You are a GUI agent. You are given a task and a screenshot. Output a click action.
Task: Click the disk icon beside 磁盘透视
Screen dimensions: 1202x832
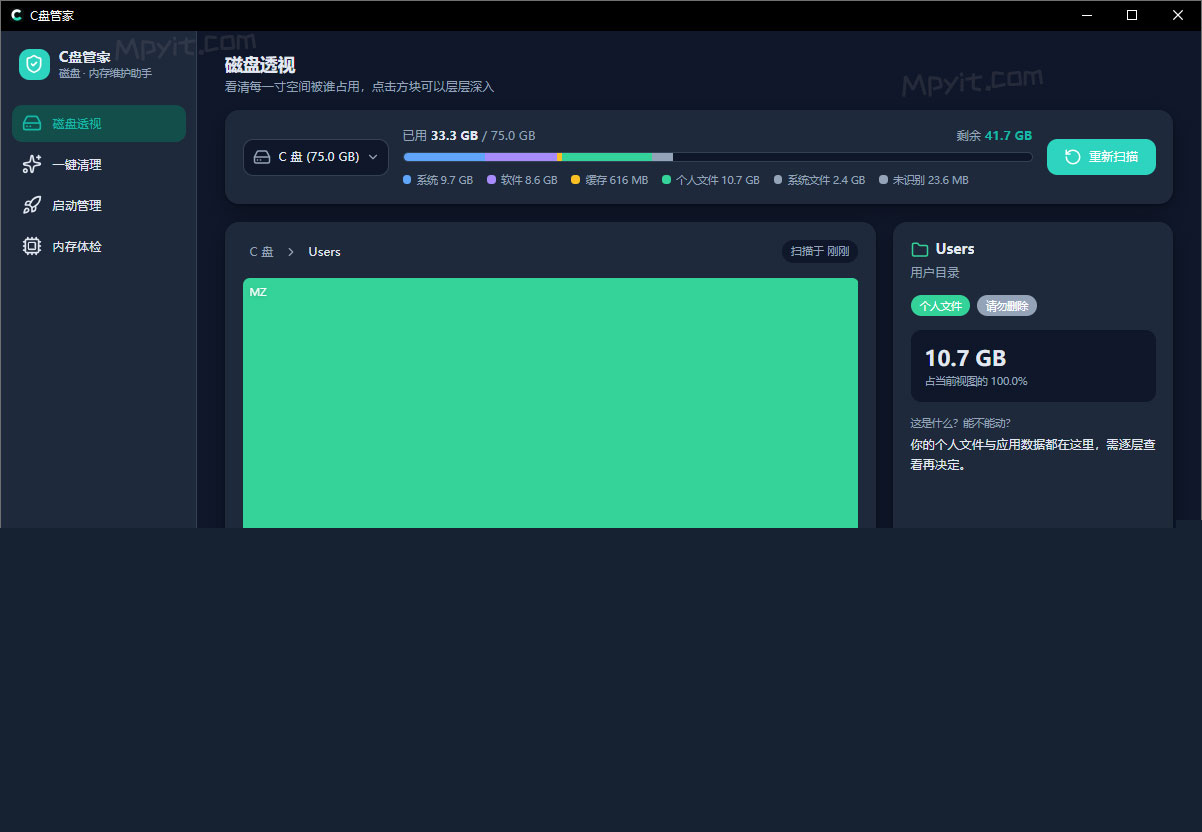pyautogui.click(x=32, y=124)
